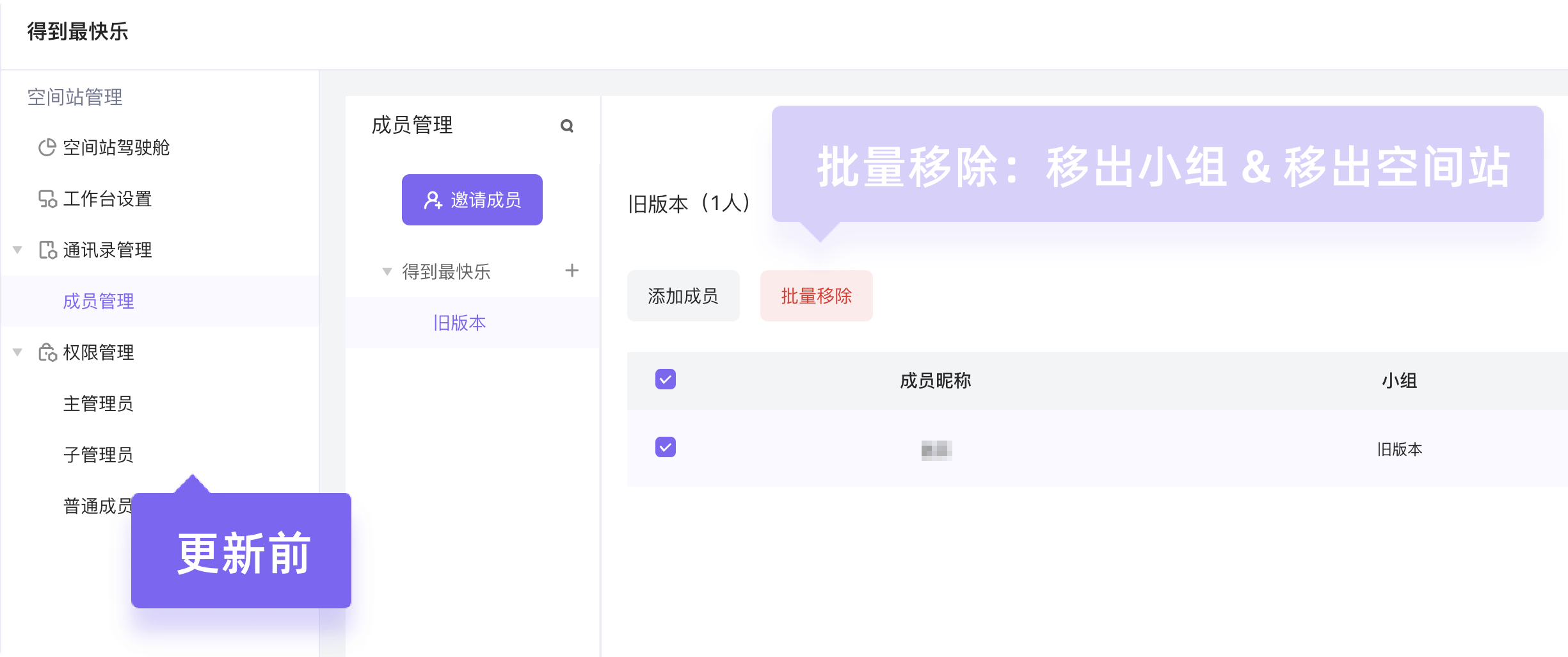The image size is (1568, 657).
Task: Click the 工作台设置 icon
Action: pos(47,199)
